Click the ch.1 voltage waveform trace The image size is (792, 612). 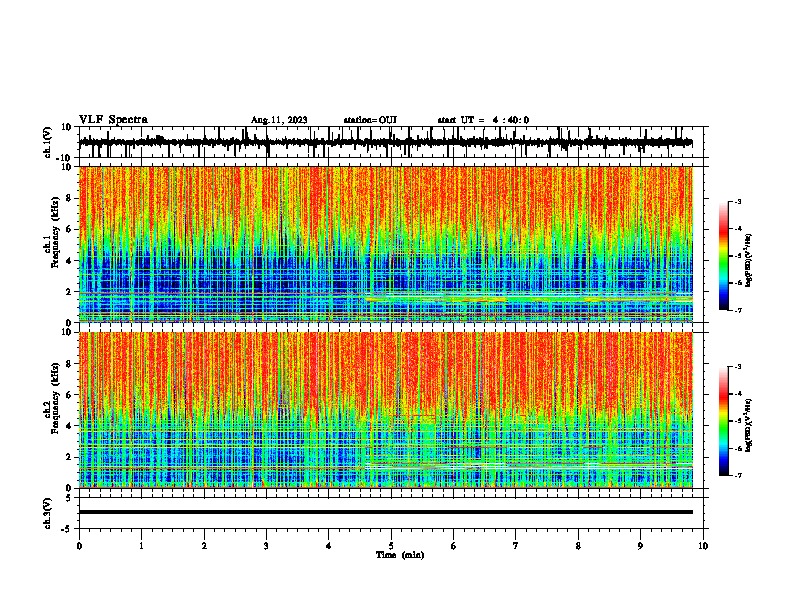pos(386,142)
